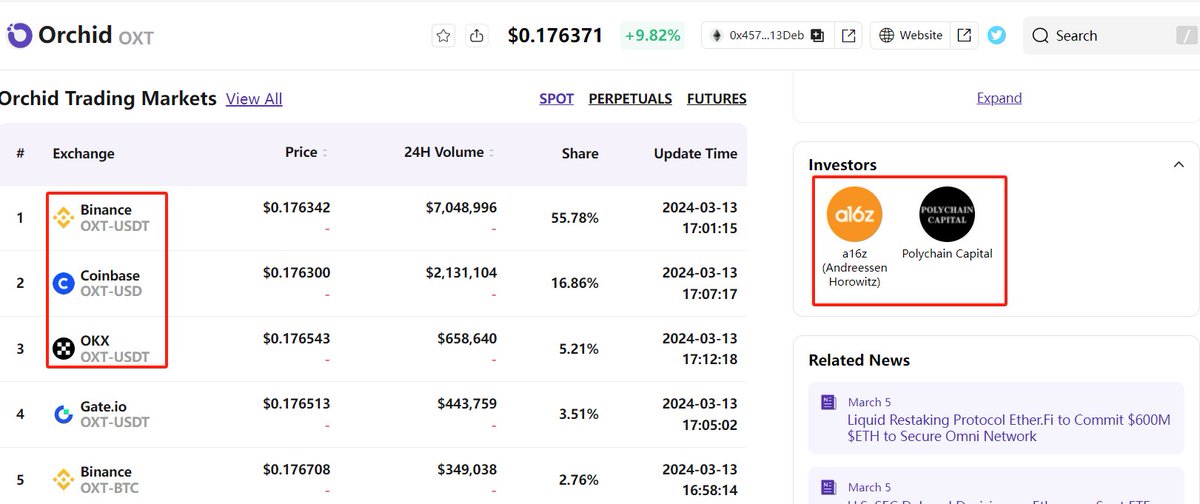
Task: Click the Binance logo in OXT-BTC row
Action: [63, 480]
